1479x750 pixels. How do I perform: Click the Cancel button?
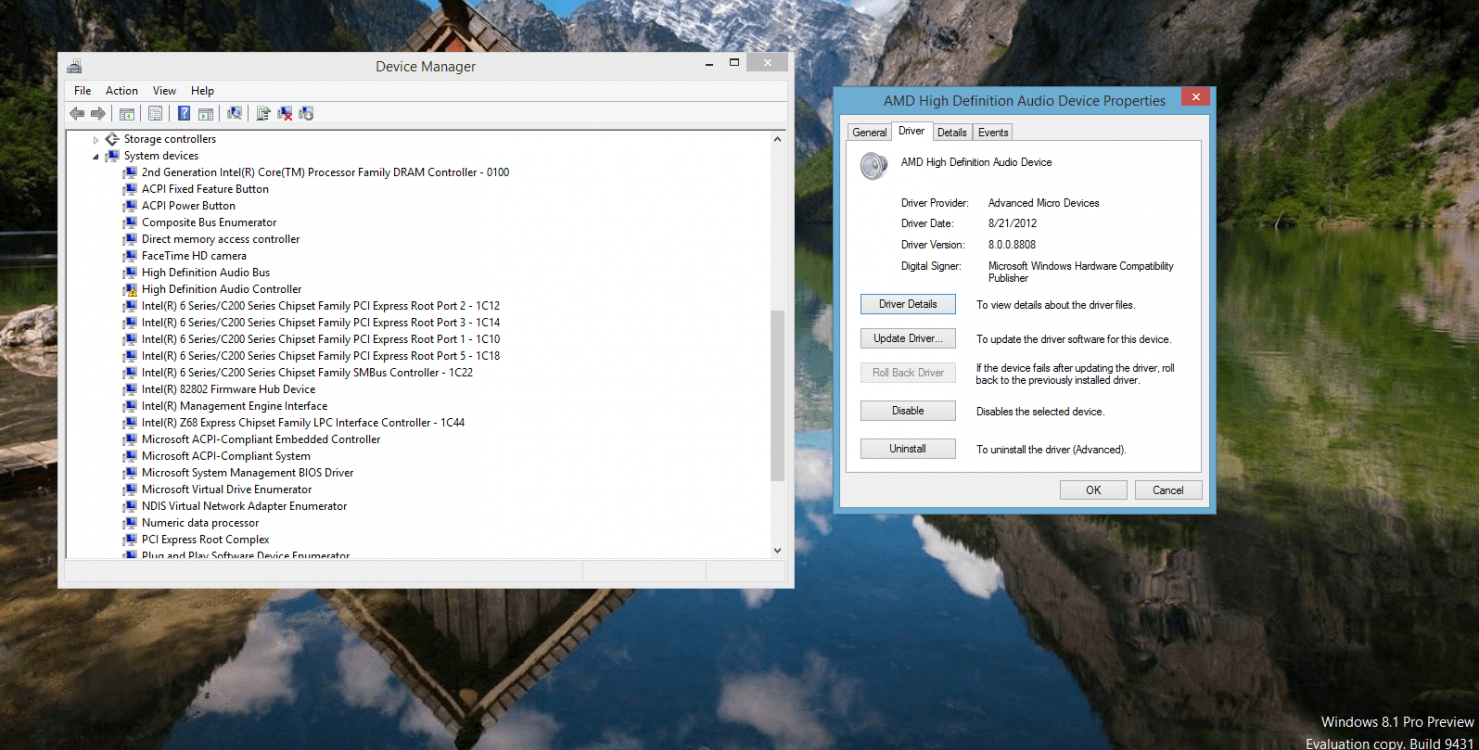1168,490
